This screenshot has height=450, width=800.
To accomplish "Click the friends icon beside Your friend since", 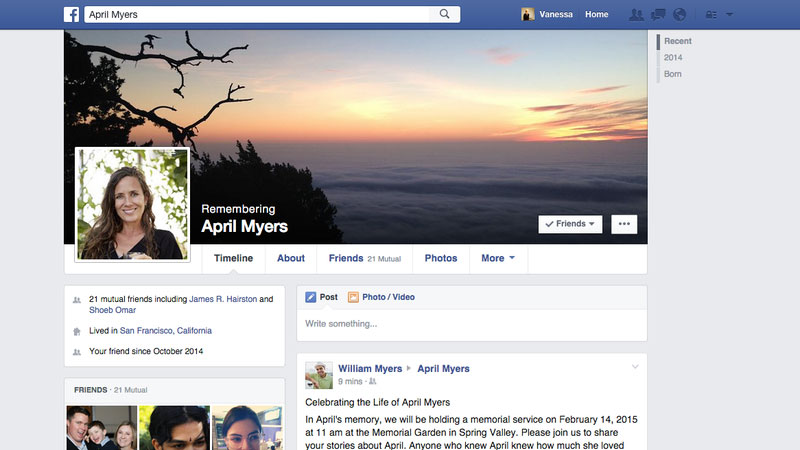I will pyautogui.click(x=77, y=352).
